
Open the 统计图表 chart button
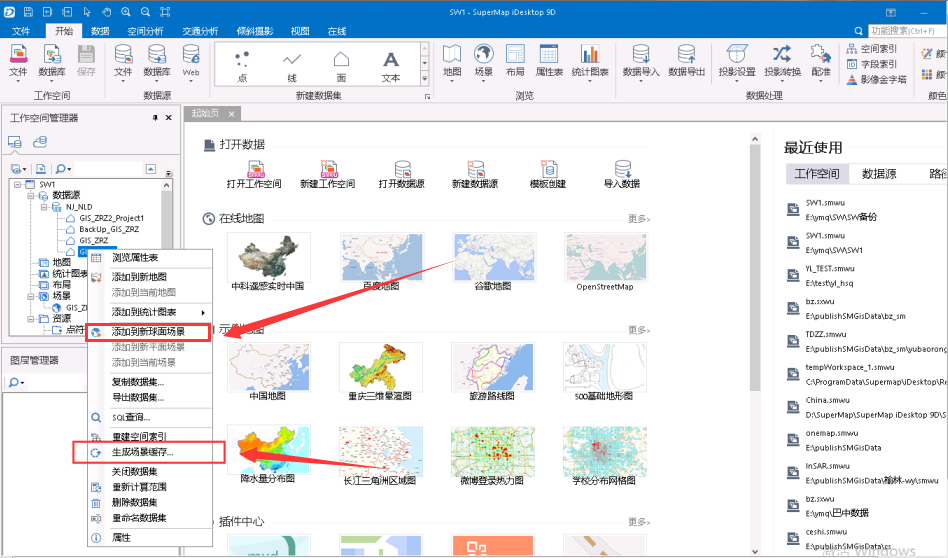(590, 62)
